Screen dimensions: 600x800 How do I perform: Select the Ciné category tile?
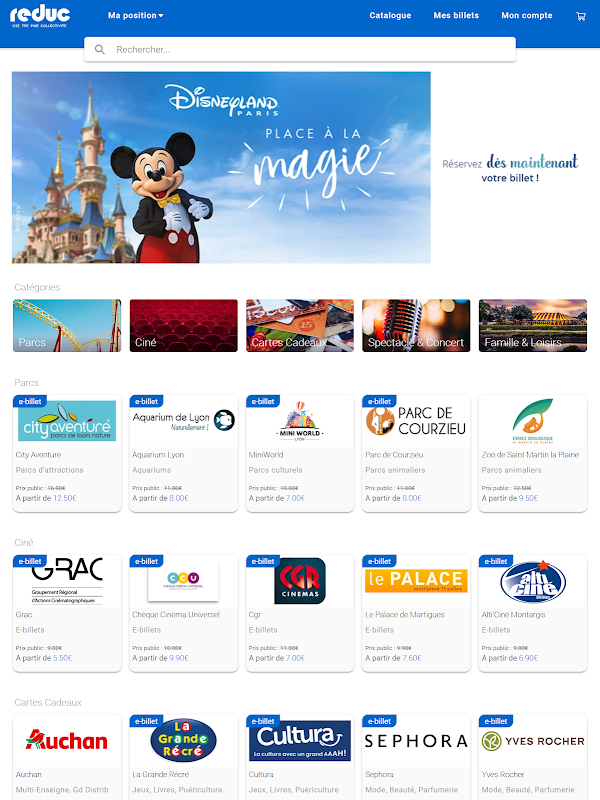coord(184,326)
